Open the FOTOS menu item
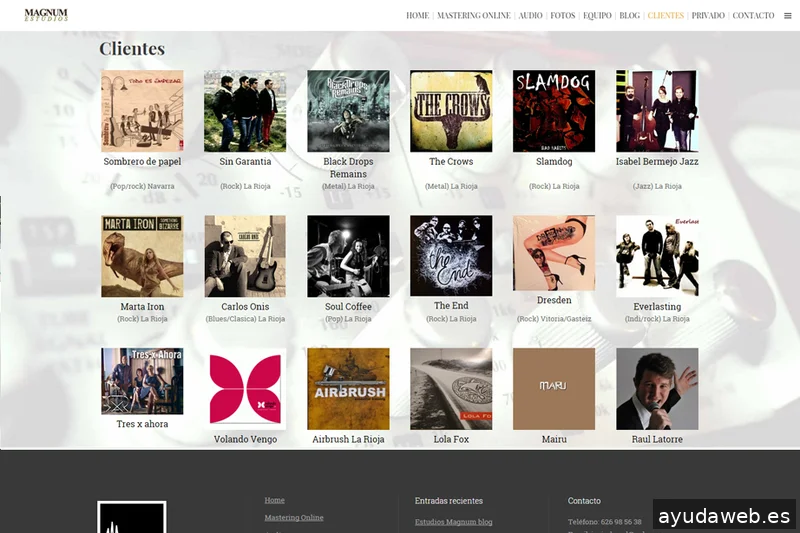Image resolution: width=800 pixels, height=533 pixels. coord(562,15)
